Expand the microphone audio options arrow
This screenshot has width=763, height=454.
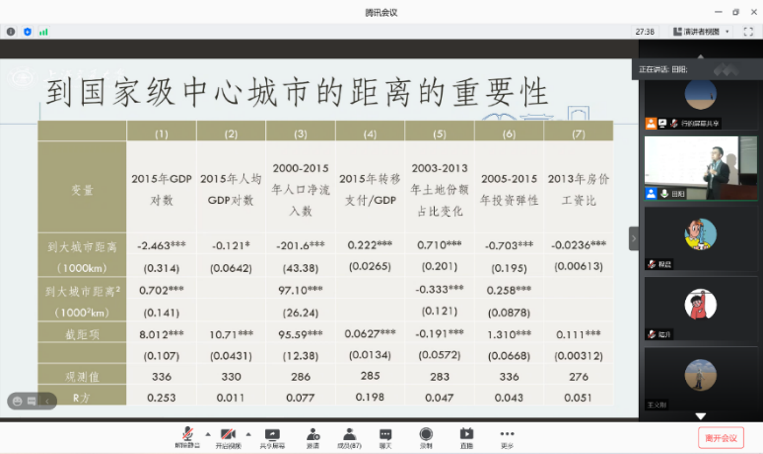coord(207,433)
